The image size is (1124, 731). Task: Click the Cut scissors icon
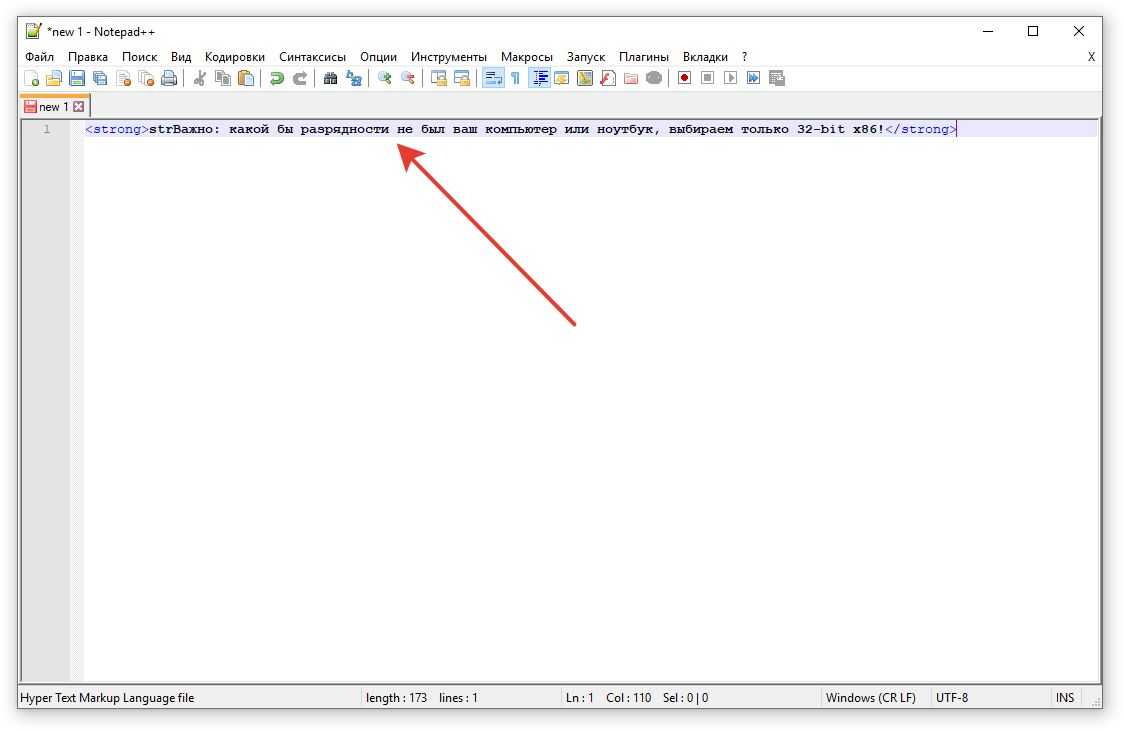pos(200,78)
